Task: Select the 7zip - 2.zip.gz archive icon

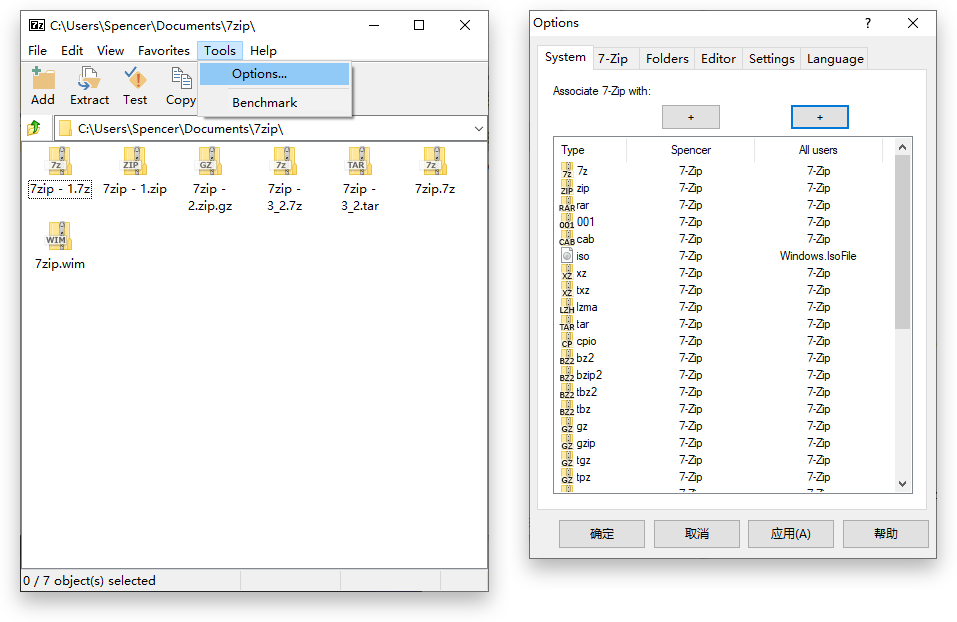Action: (210, 161)
